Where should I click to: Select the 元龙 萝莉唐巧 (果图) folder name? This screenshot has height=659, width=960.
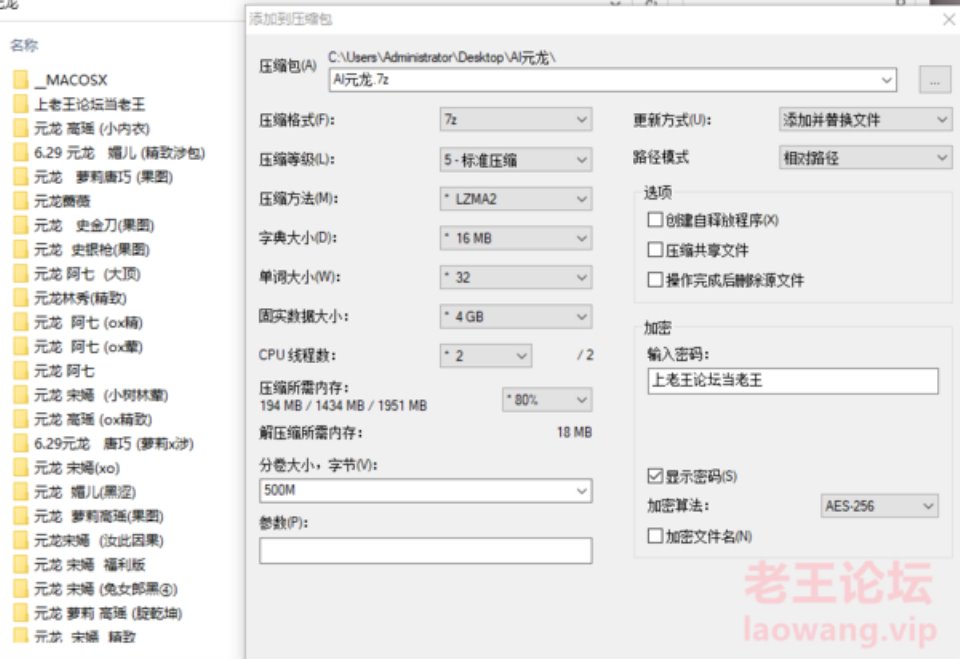[103, 177]
